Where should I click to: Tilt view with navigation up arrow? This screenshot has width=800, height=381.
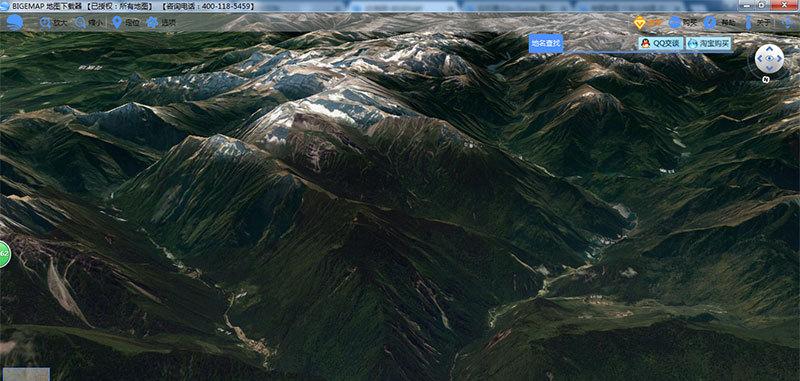[x=769, y=49]
